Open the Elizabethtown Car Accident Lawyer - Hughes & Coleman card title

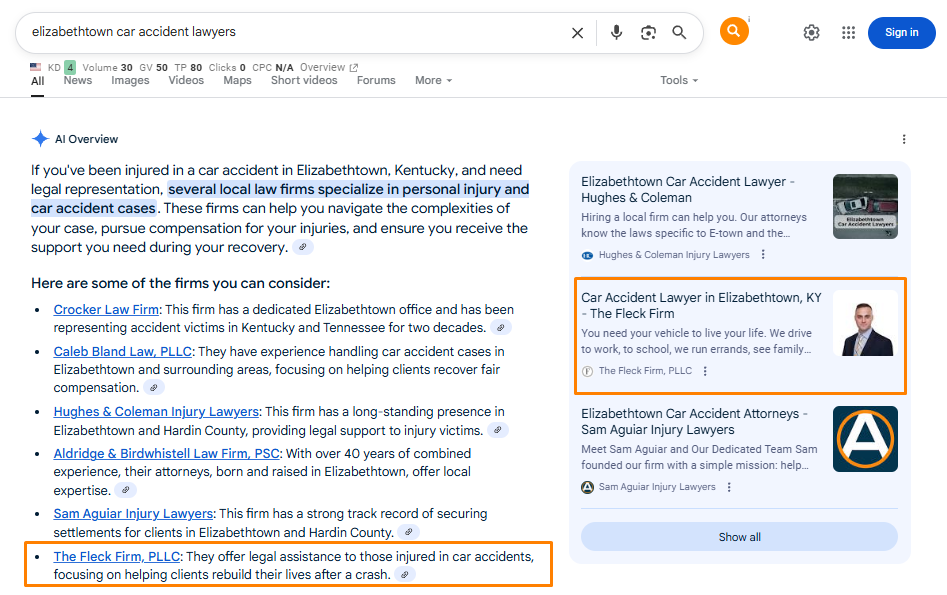pyautogui.click(x=688, y=190)
